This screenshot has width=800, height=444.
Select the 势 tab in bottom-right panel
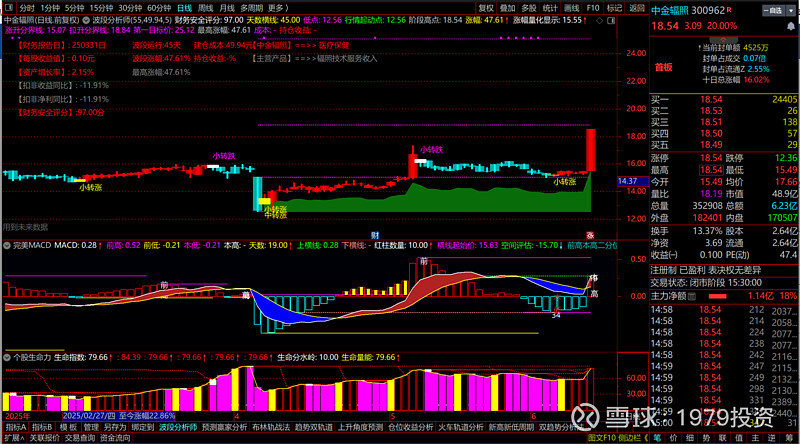pyautogui.click(x=706, y=438)
